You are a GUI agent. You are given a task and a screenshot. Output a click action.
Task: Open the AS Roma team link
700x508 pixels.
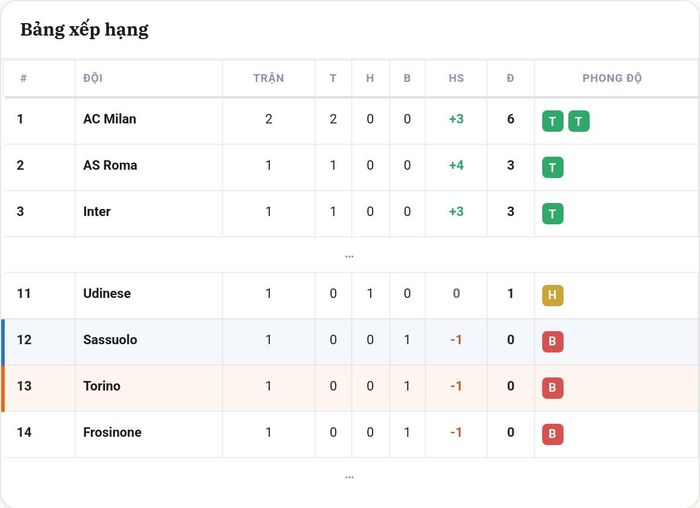110,165
